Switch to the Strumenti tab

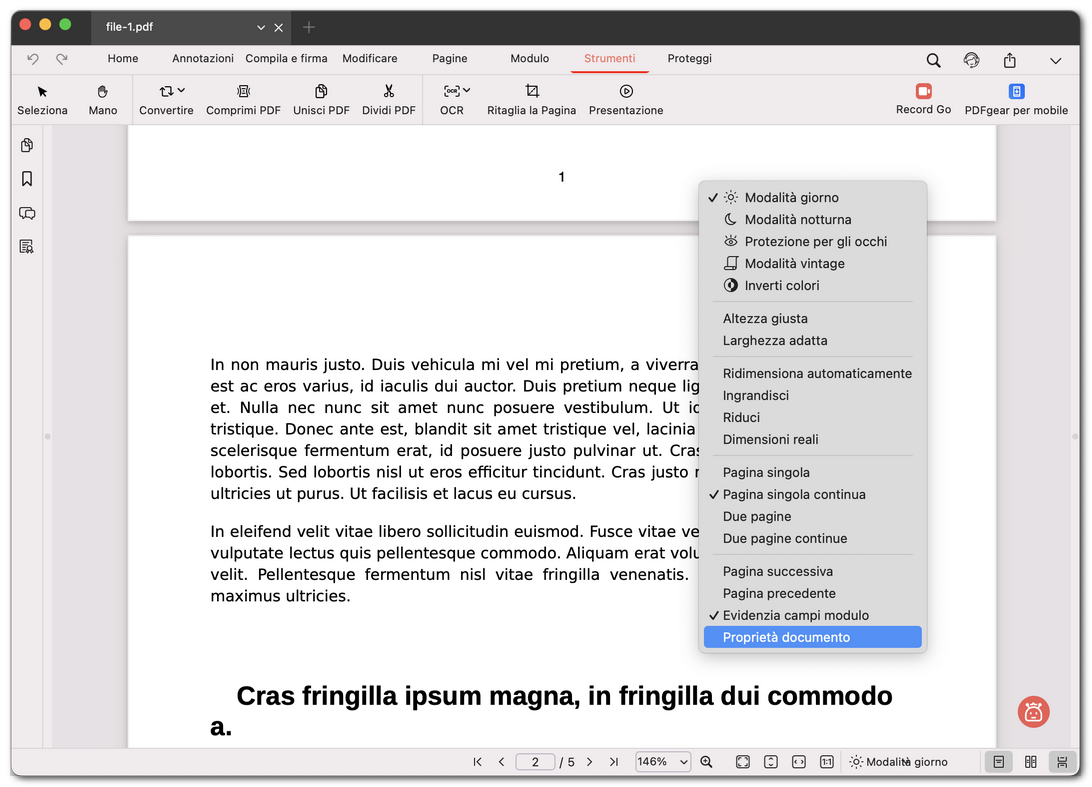point(610,59)
